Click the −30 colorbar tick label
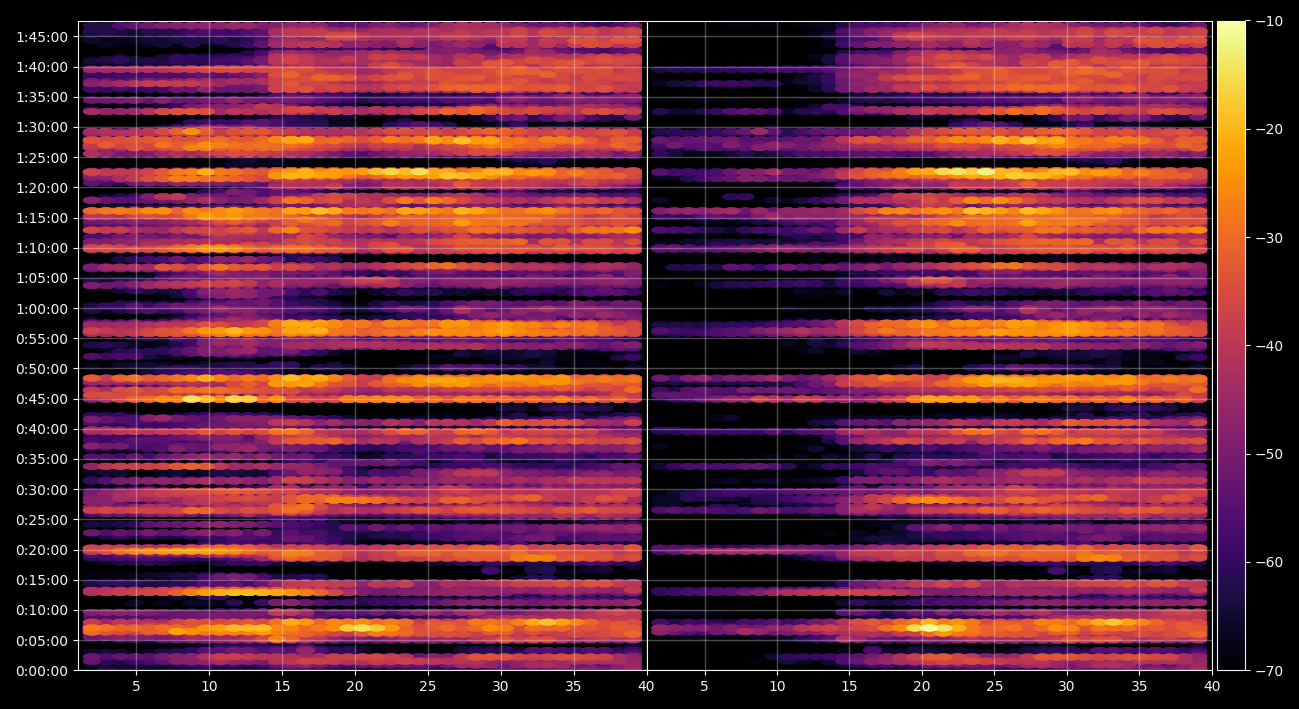1299x709 pixels. point(1268,238)
